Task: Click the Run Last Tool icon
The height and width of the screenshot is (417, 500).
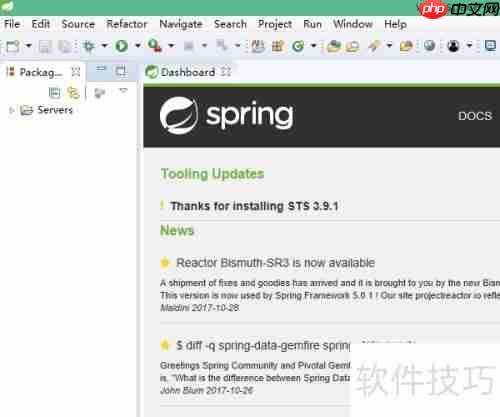Action: pyautogui.click(x=155, y=46)
